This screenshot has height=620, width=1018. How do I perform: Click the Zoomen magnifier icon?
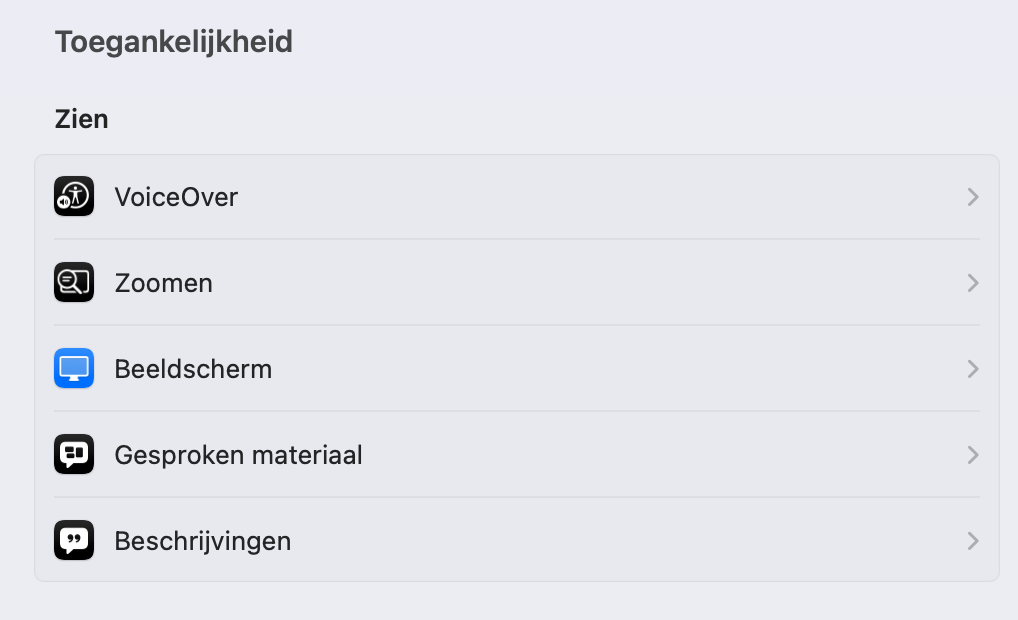tap(74, 282)
